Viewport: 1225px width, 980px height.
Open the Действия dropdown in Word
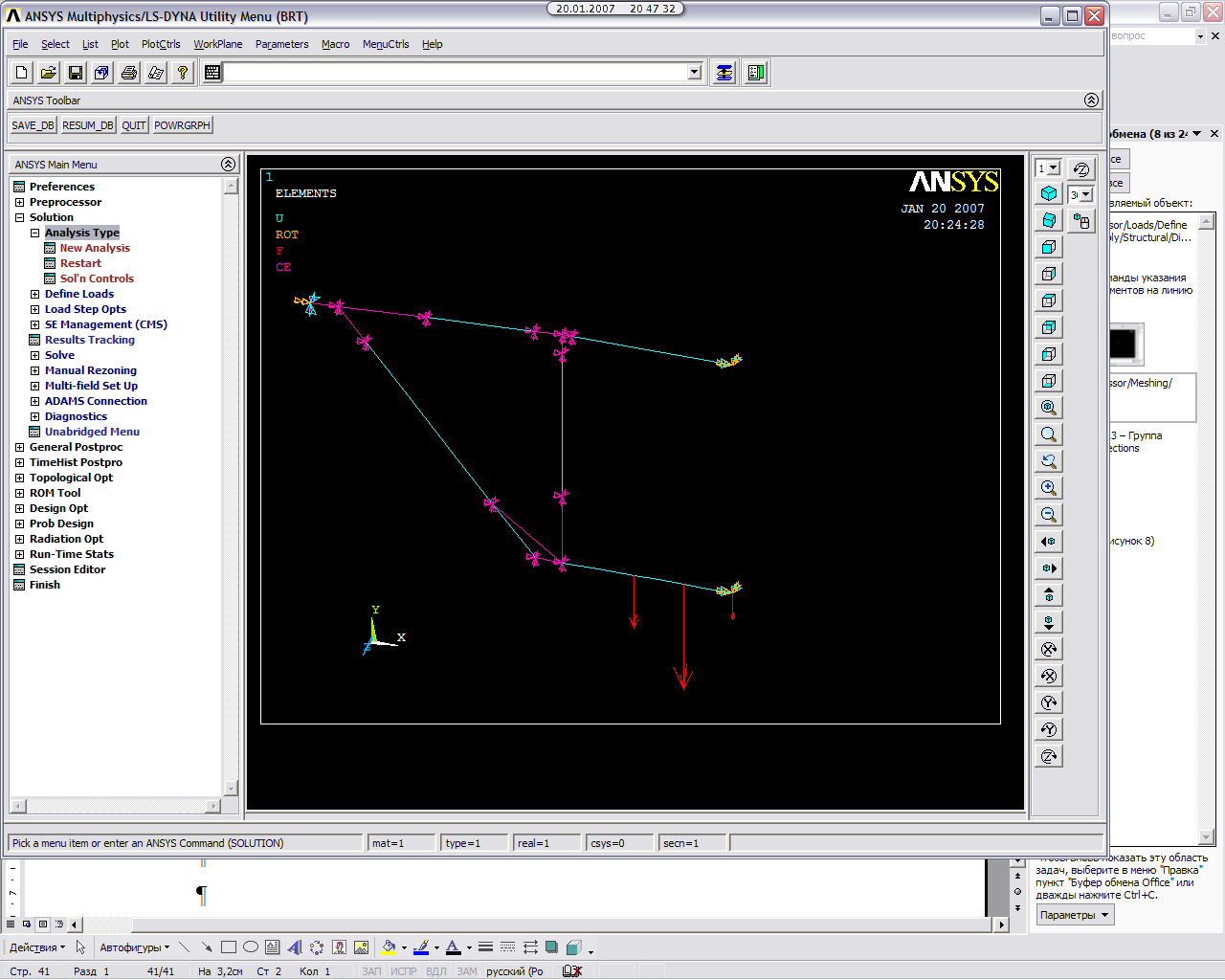[x=37, y=947]
